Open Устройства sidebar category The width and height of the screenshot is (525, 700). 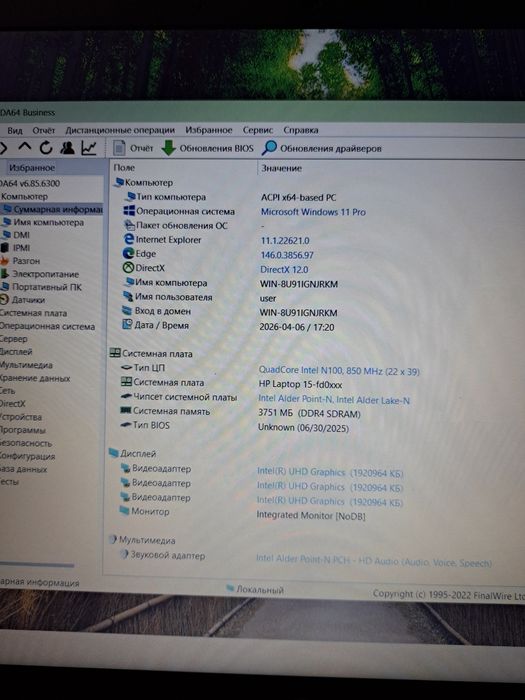[21, 417]
